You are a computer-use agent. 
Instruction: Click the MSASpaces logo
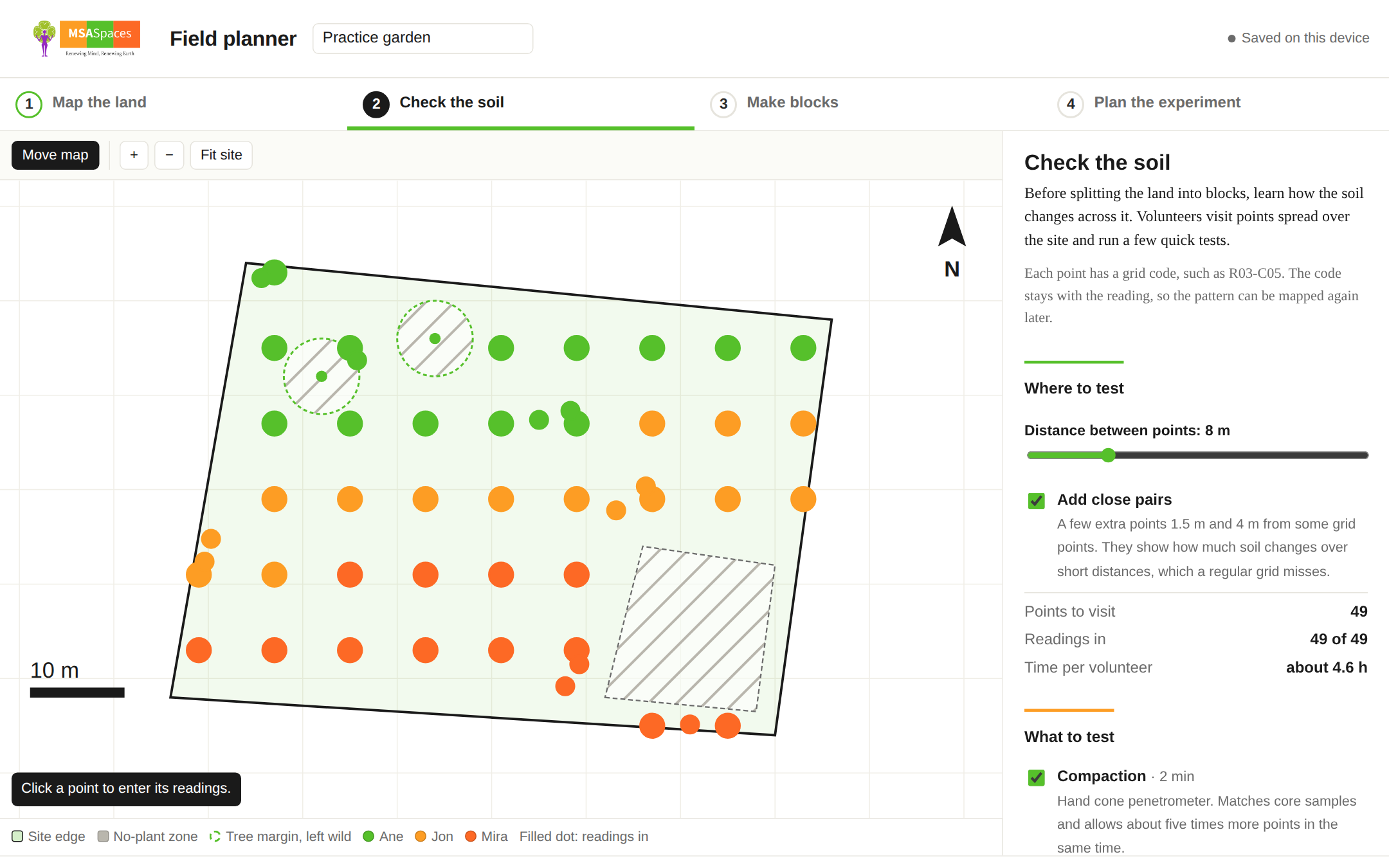[87, 39]
